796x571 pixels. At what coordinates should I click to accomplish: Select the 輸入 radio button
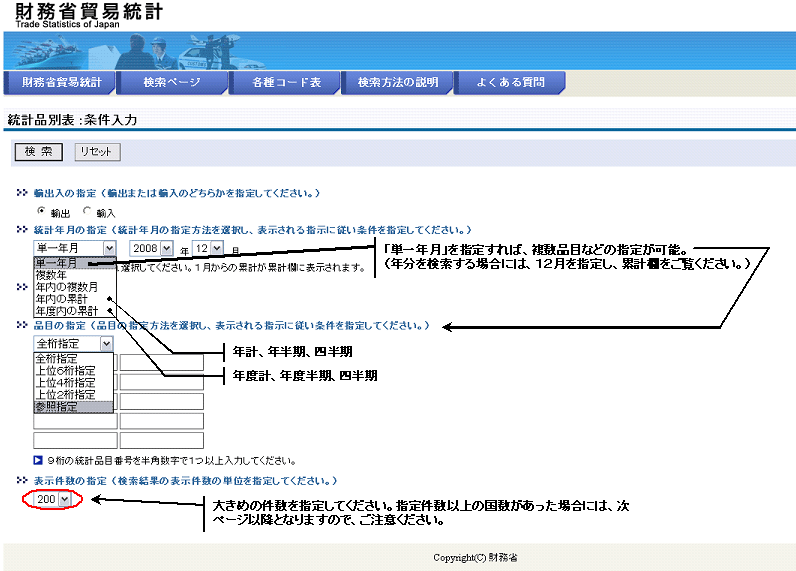[87, 211]
